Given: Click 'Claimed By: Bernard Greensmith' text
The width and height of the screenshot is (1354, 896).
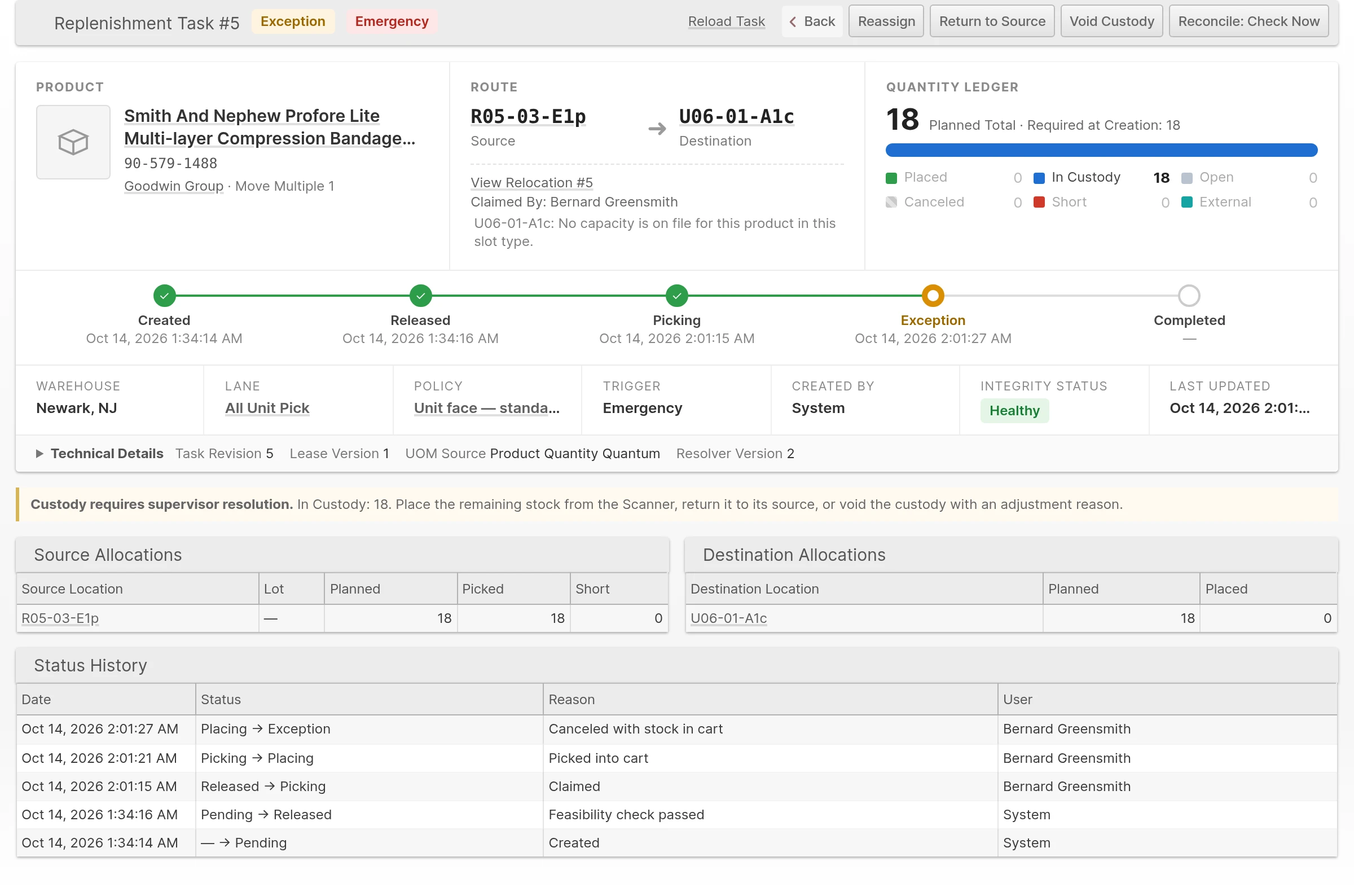Looking at the screenshot, I should [574, 203].
